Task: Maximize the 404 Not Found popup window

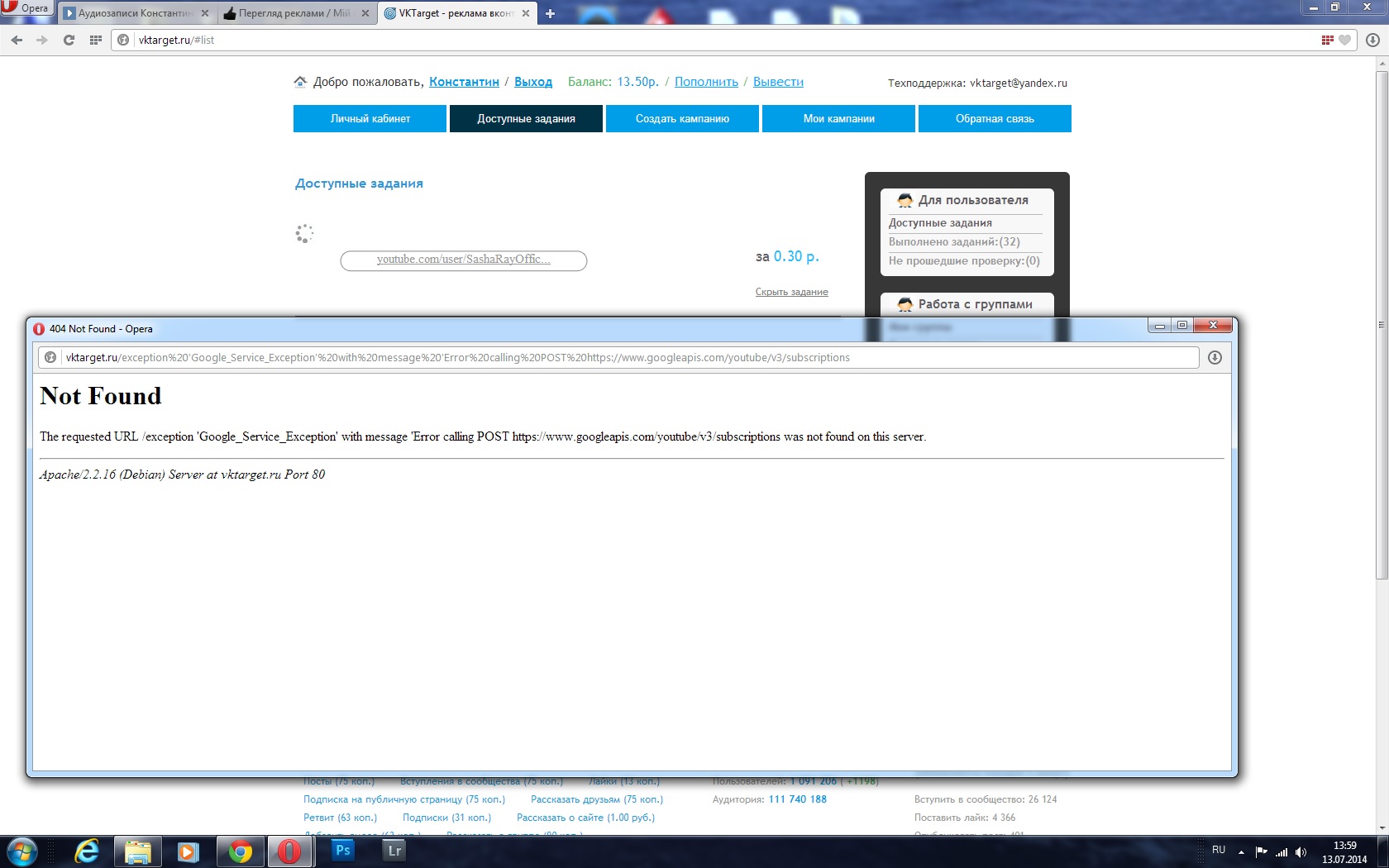Action: (x=1182, y=326)
